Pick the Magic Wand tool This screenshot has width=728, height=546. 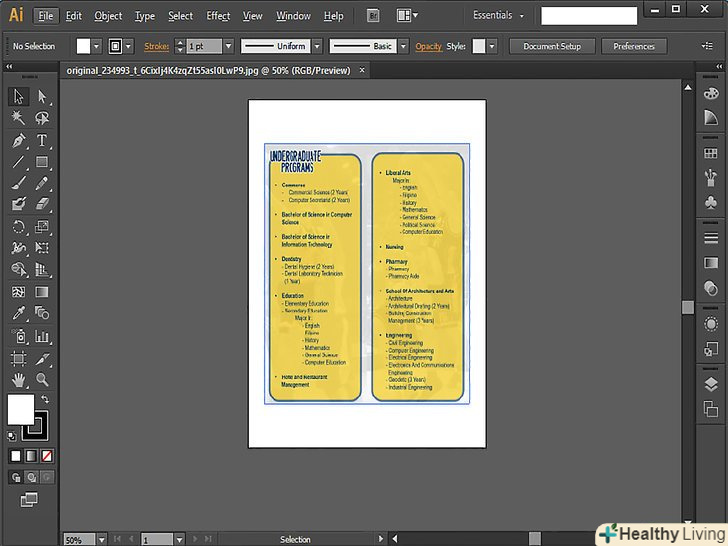pos(18,118)
